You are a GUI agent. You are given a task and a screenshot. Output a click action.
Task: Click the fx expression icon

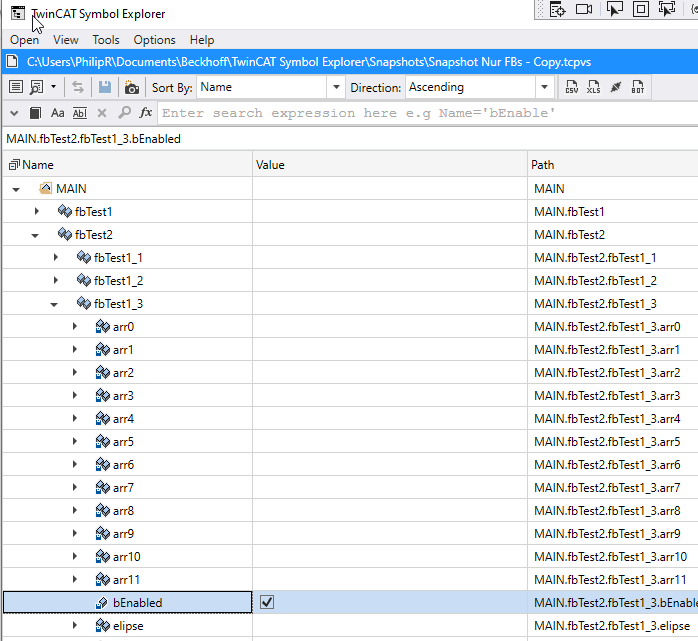click(146, 113)
